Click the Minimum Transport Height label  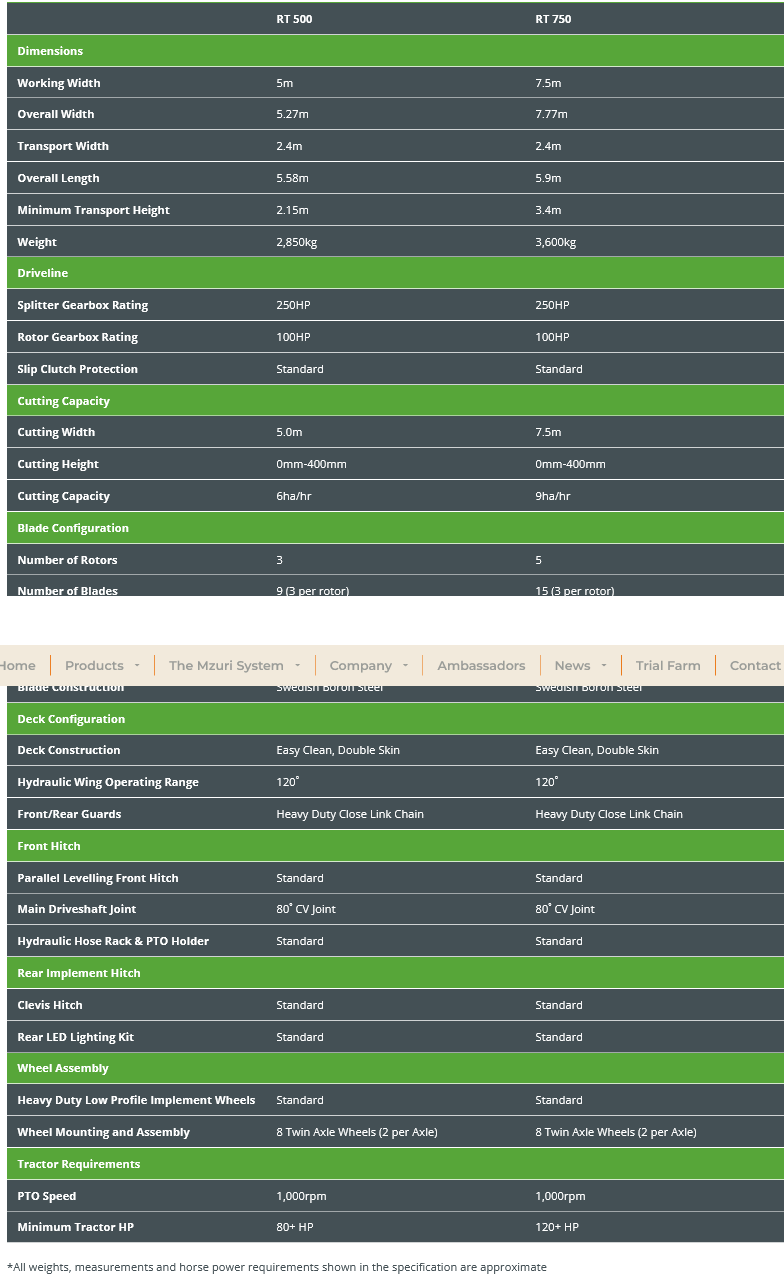[x=93, y=210]
